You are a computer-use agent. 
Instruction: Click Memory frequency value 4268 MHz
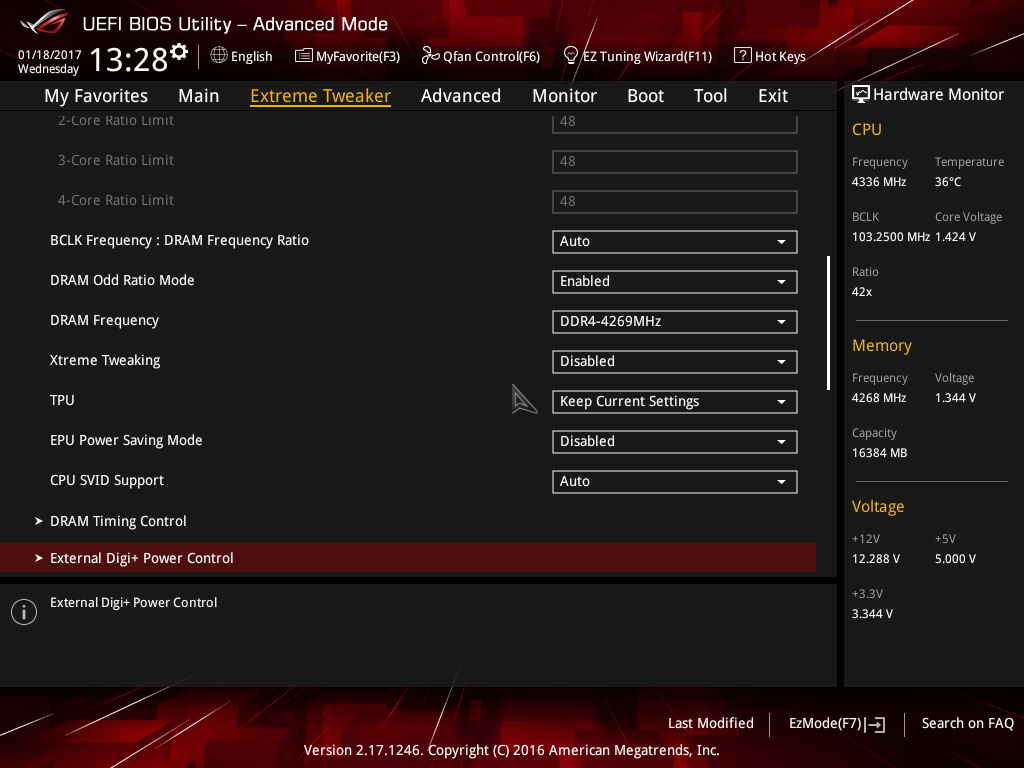[x=879, y=398]
